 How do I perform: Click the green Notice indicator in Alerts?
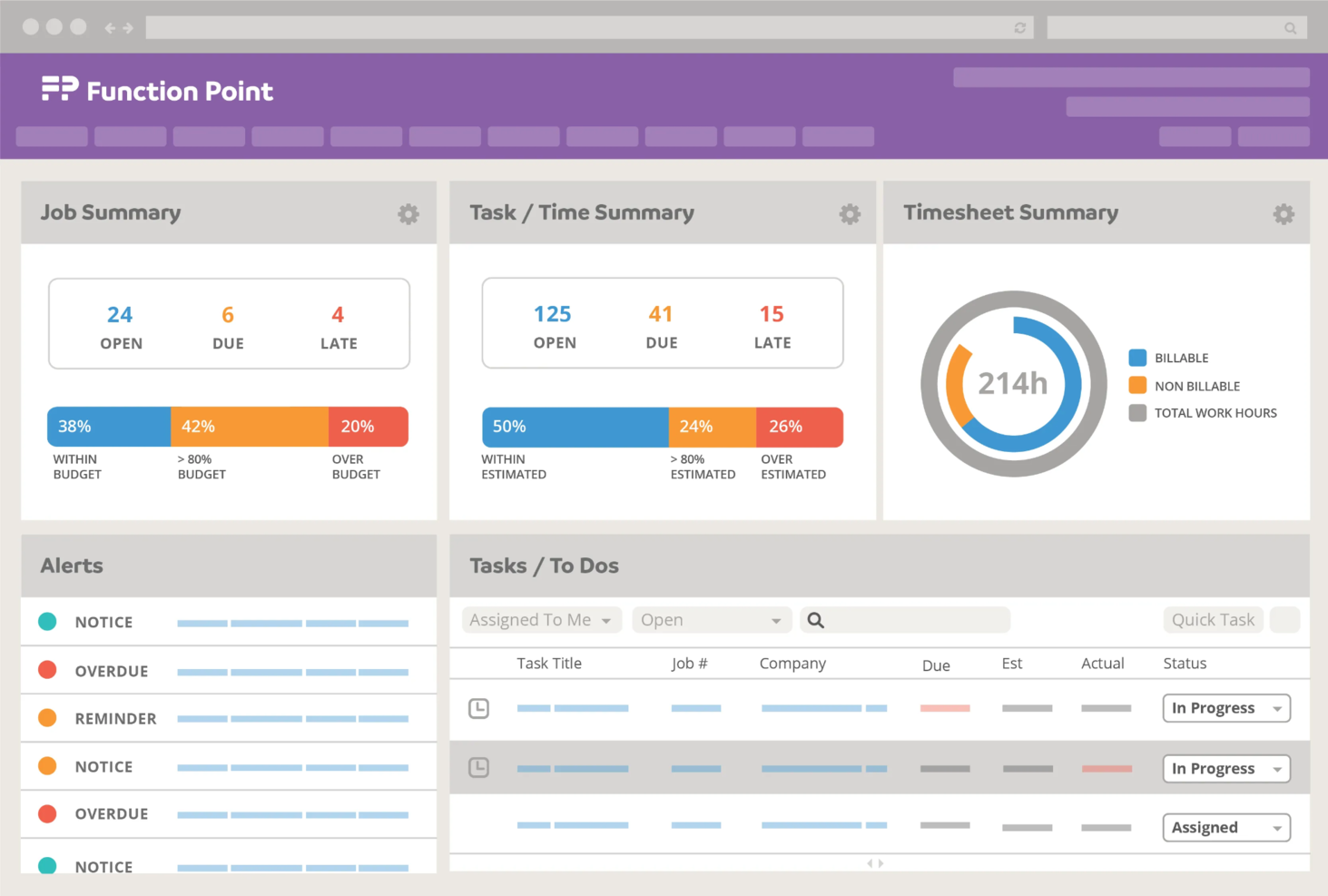(x=47, y=622)
